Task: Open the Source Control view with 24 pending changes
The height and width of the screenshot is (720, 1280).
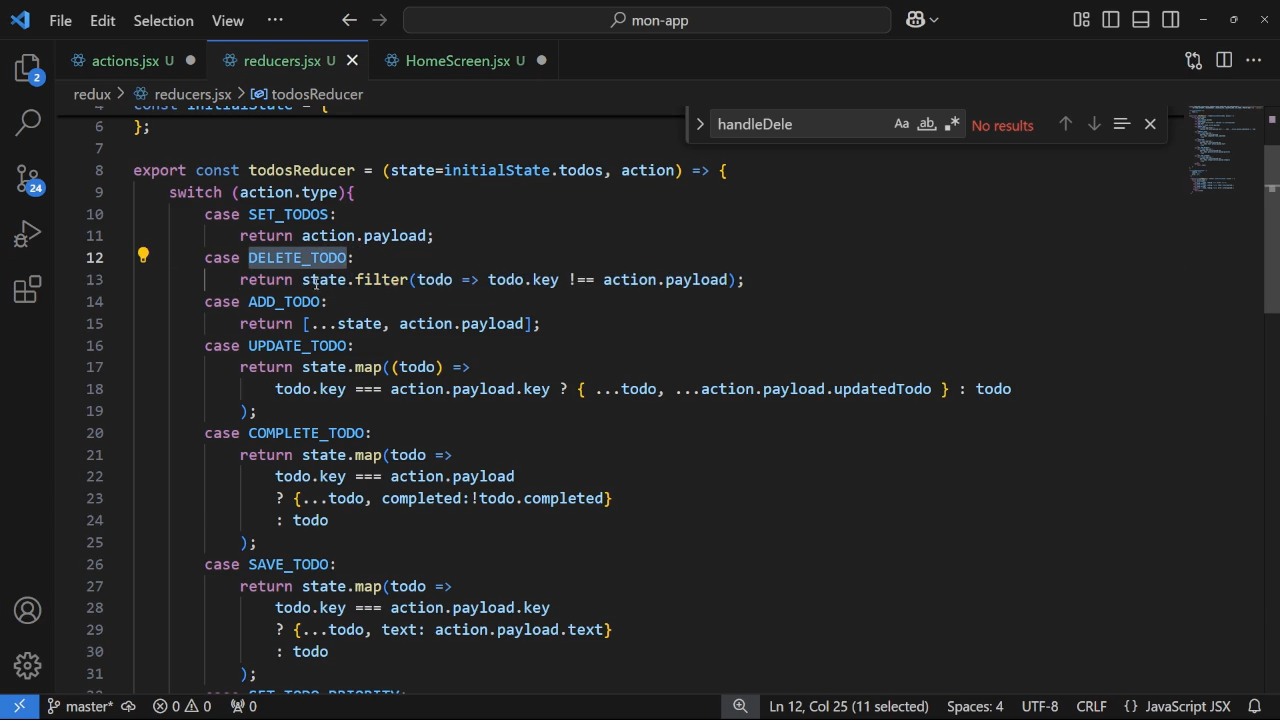Action: point(27,176)
